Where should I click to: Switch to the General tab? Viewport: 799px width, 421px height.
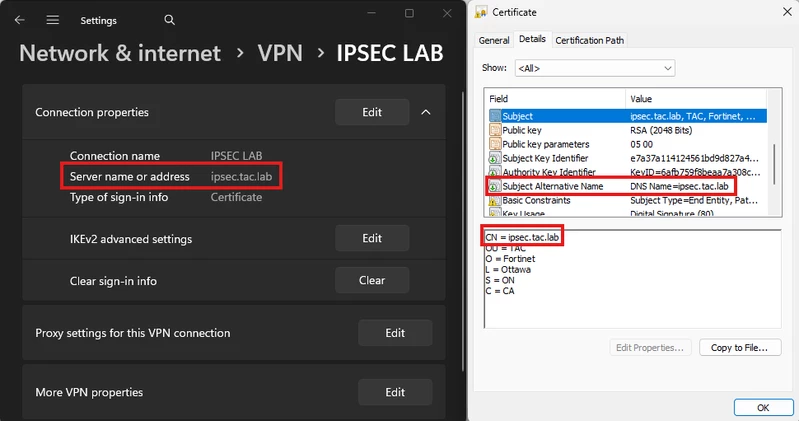coord(494,40)
